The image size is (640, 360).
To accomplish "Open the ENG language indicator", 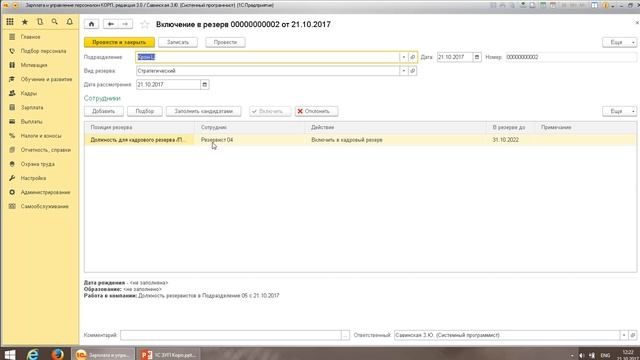I will click(605, 355).
